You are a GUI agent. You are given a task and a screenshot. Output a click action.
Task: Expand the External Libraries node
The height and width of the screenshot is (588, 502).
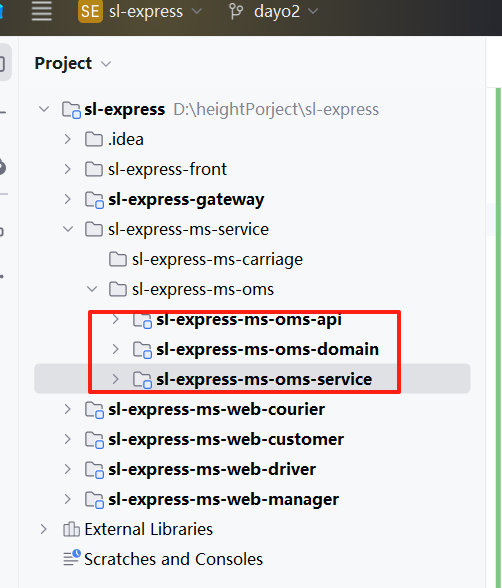(x=43, y=529)
